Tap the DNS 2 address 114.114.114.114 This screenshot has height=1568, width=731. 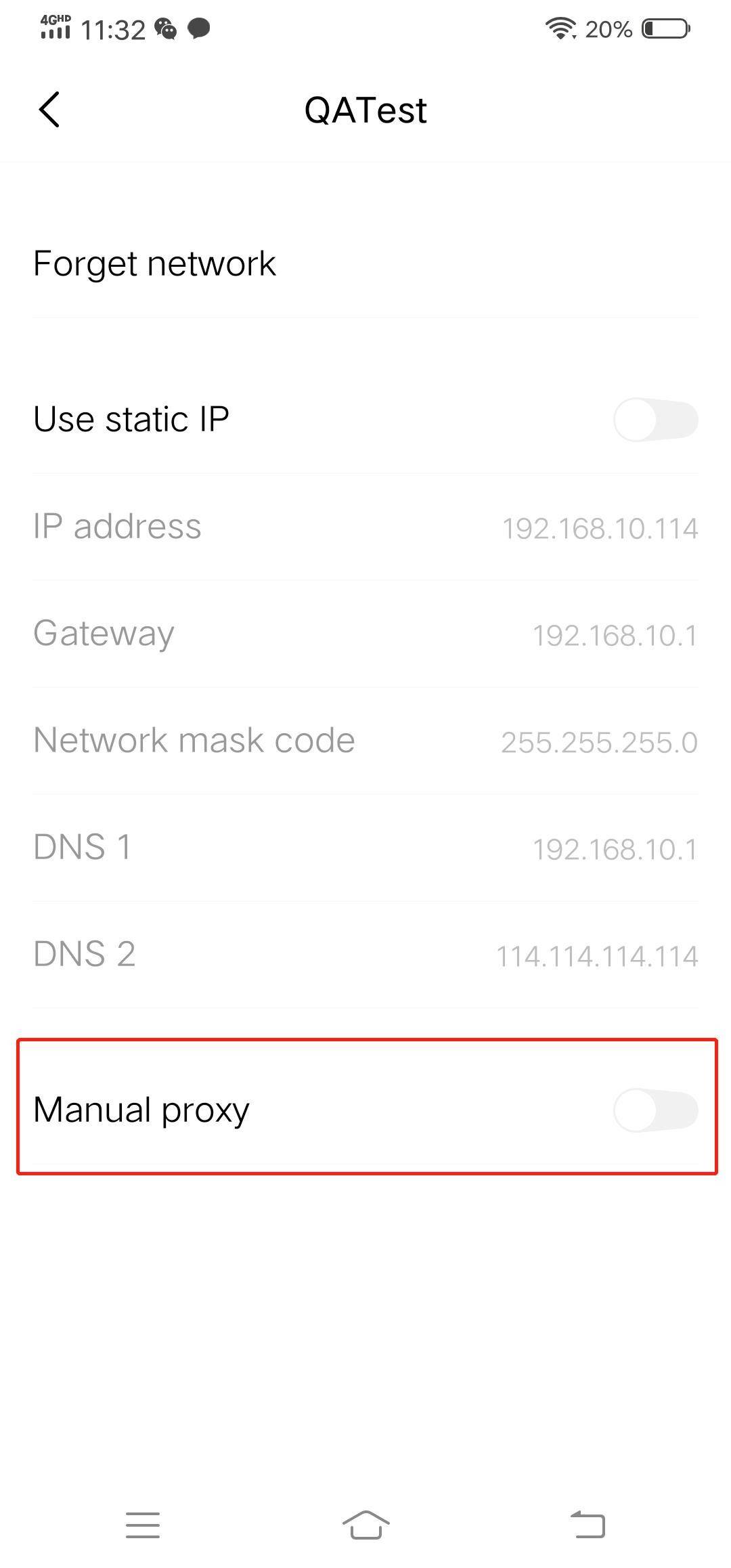point(598,956)
